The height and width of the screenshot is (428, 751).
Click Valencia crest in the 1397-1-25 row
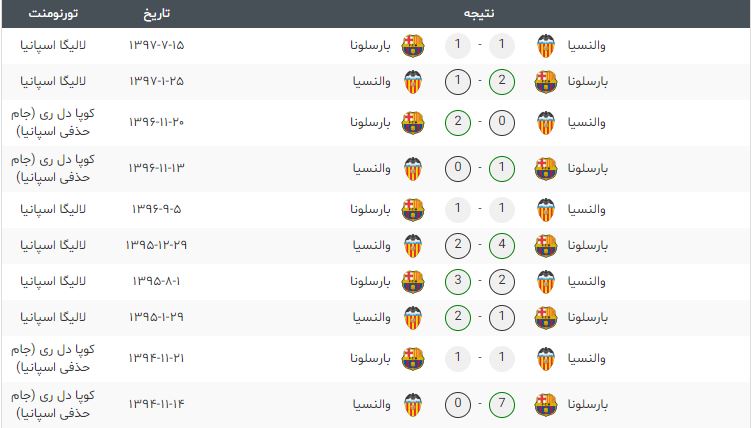coord(413,82)
